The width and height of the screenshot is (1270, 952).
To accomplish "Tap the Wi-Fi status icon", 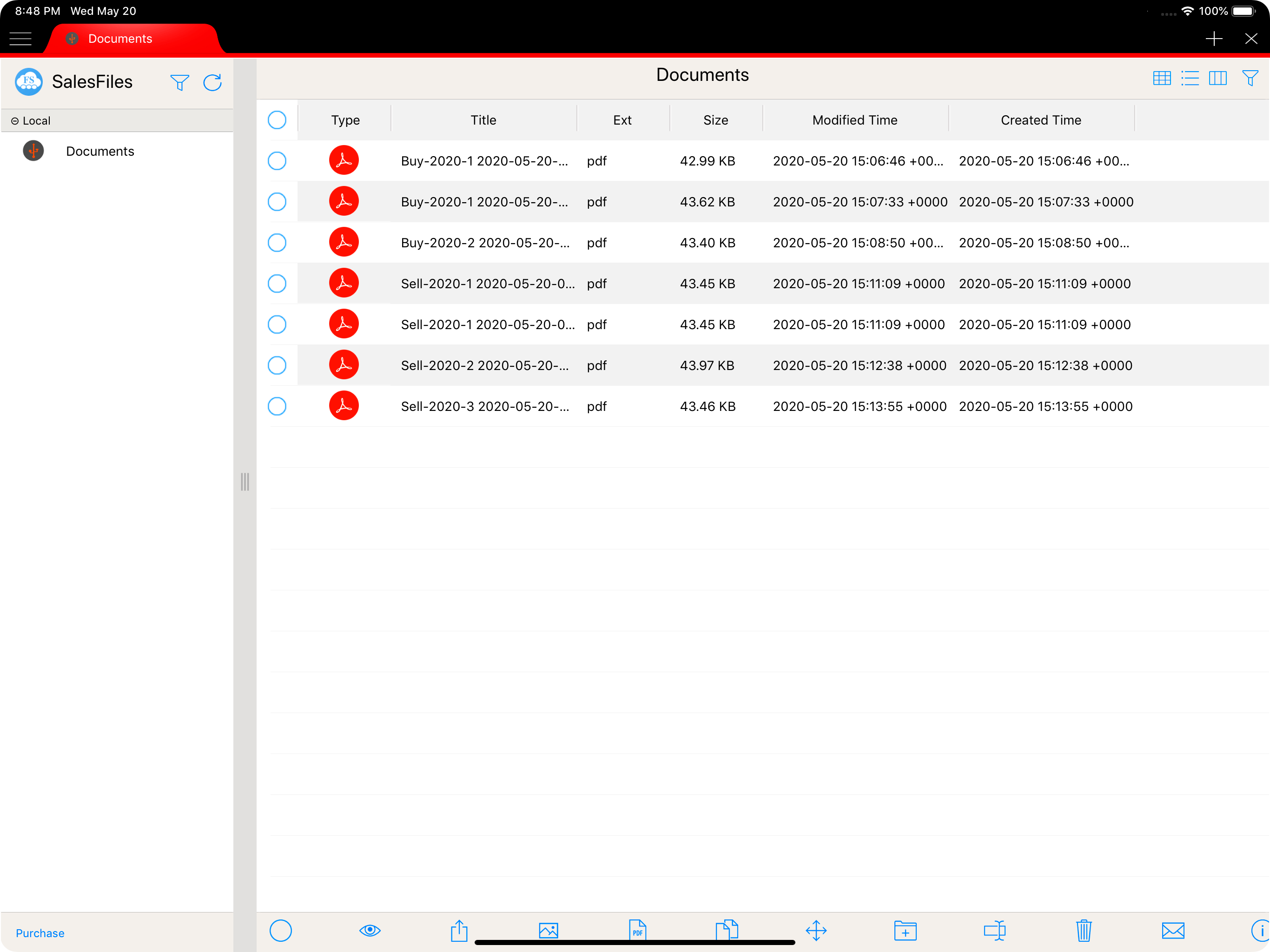I will (1187, 11).
